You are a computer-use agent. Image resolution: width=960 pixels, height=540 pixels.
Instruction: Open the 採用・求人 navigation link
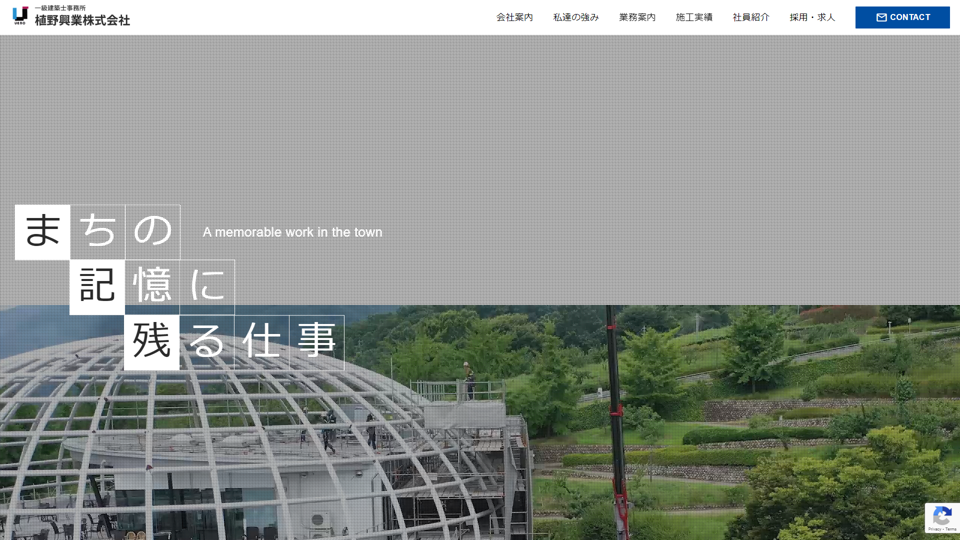(x=812, y=18)
